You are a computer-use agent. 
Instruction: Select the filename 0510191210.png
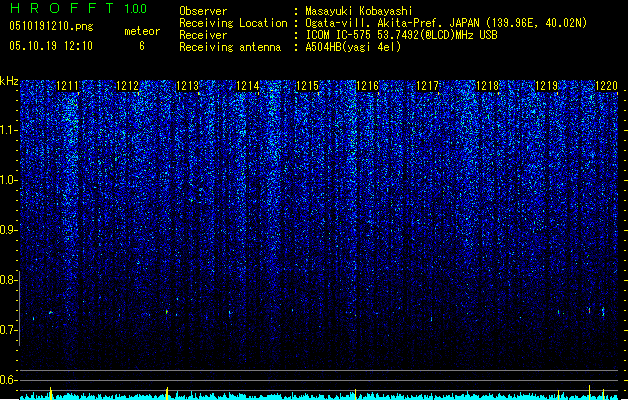point(51,27)
